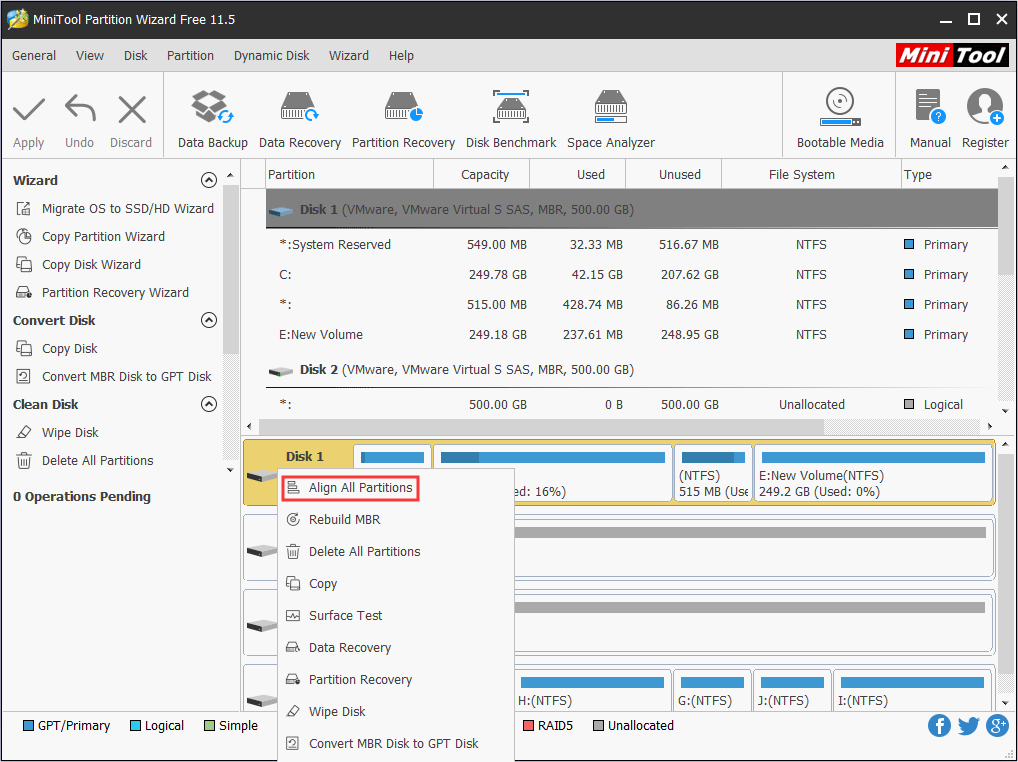The image size is (1018, 762).
Task: Open the Dynamic Disk menu
Action: point(271,56)
